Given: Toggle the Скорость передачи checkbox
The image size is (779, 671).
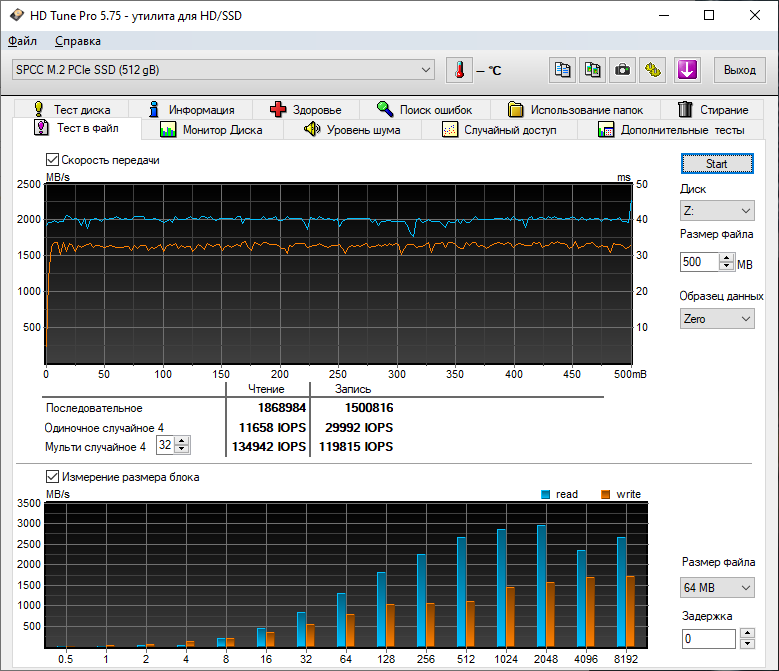Looking at the screenshot, I should pyautogui.click(x=53, y=160).
